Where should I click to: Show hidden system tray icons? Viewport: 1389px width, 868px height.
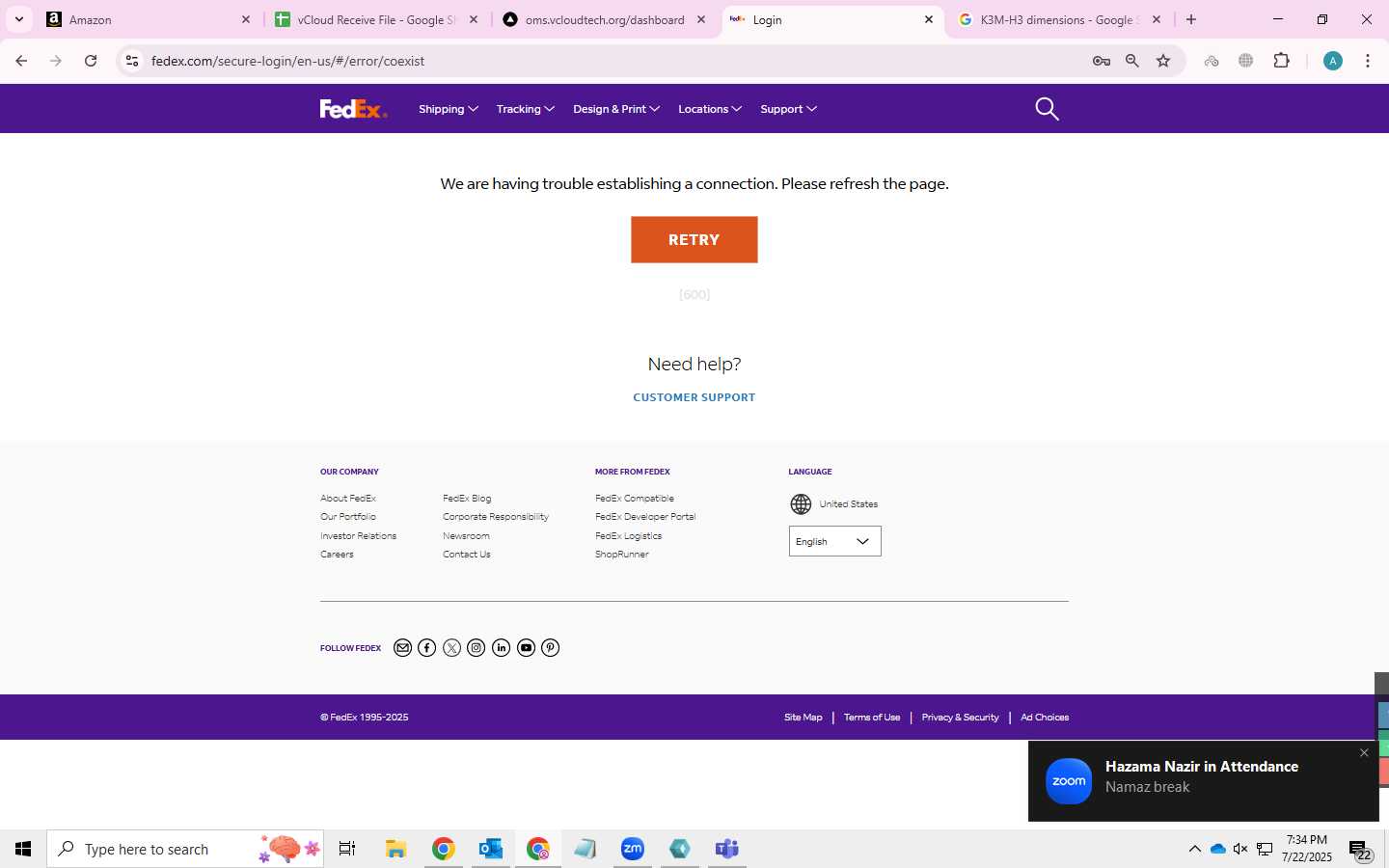tap(1194, 849)
